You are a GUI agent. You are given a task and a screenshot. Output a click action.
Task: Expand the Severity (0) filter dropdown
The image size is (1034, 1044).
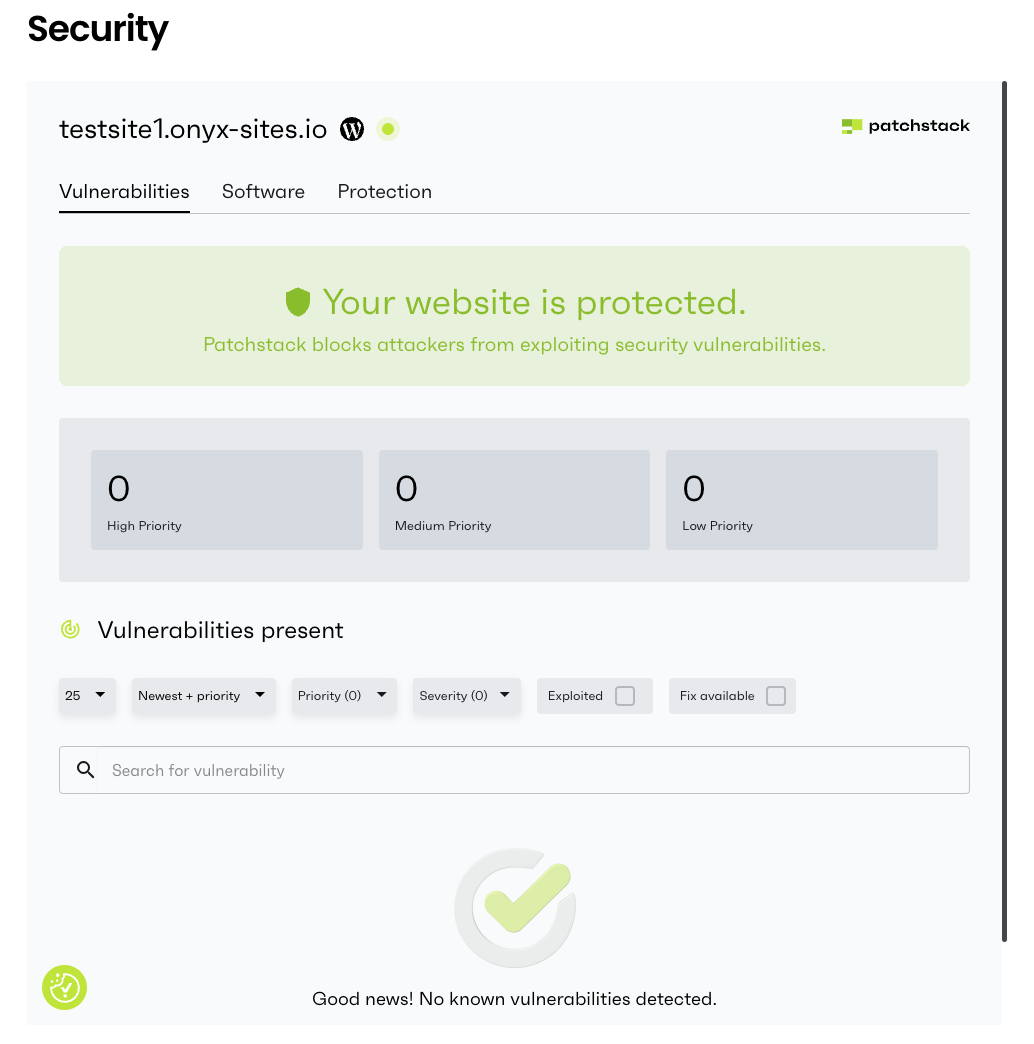466,696
